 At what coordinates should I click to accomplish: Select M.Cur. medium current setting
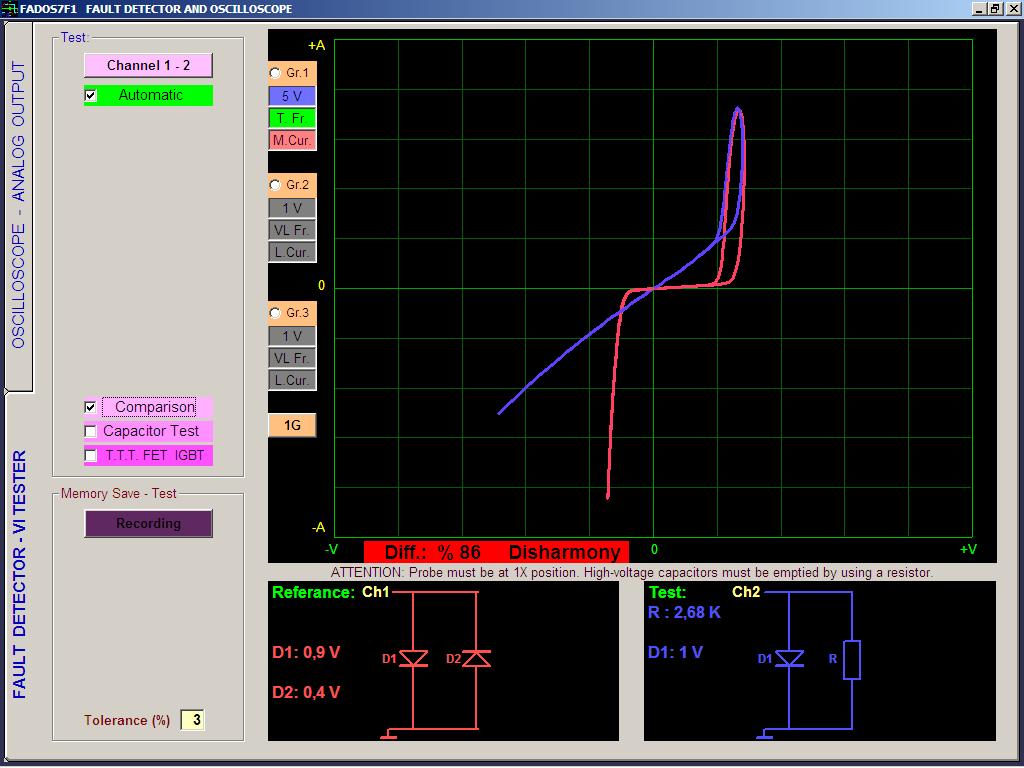291,140
